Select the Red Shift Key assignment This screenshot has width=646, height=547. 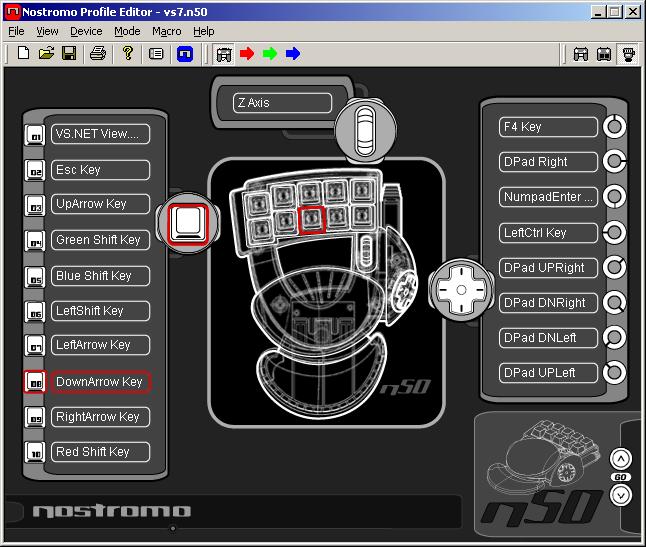pos(101,452)
